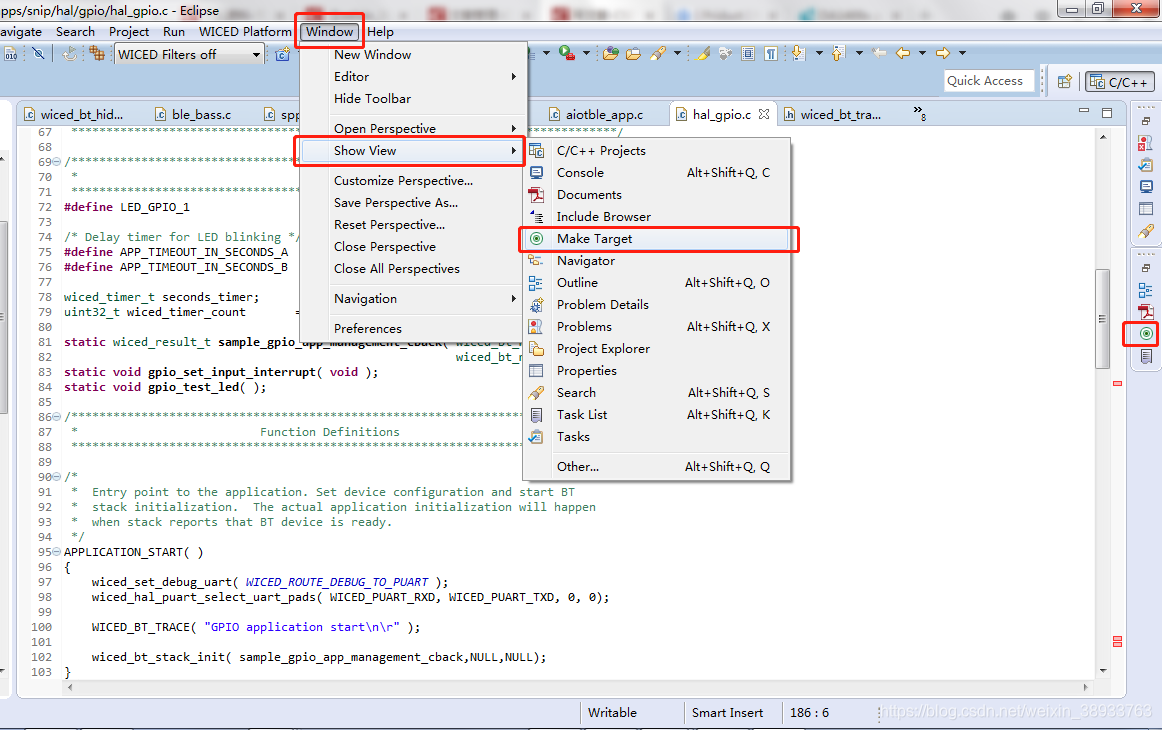Open WICED Filters off dropdown
Screen dimensions: 1162x730
coord(190,54)
